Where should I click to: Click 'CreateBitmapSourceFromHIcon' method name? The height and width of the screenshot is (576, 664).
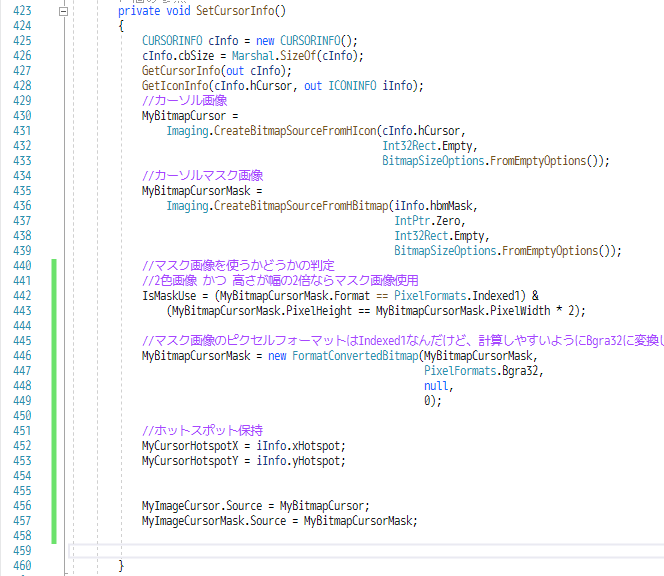pos(295,131)
